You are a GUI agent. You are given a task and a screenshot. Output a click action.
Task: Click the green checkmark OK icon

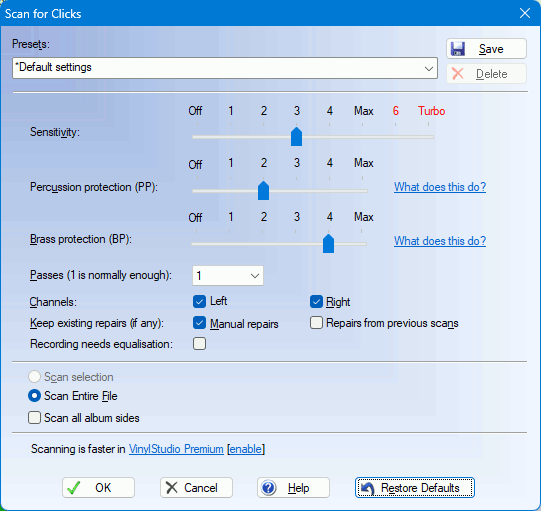[73, 488]
